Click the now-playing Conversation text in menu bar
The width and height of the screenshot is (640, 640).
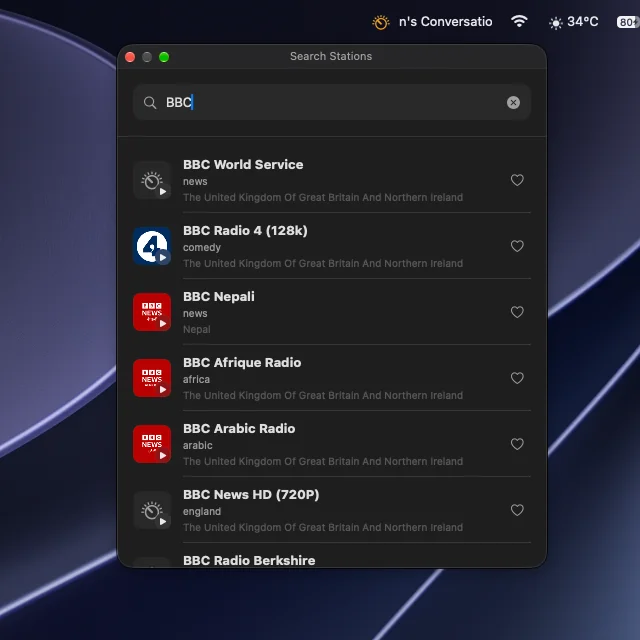[445, 22]
